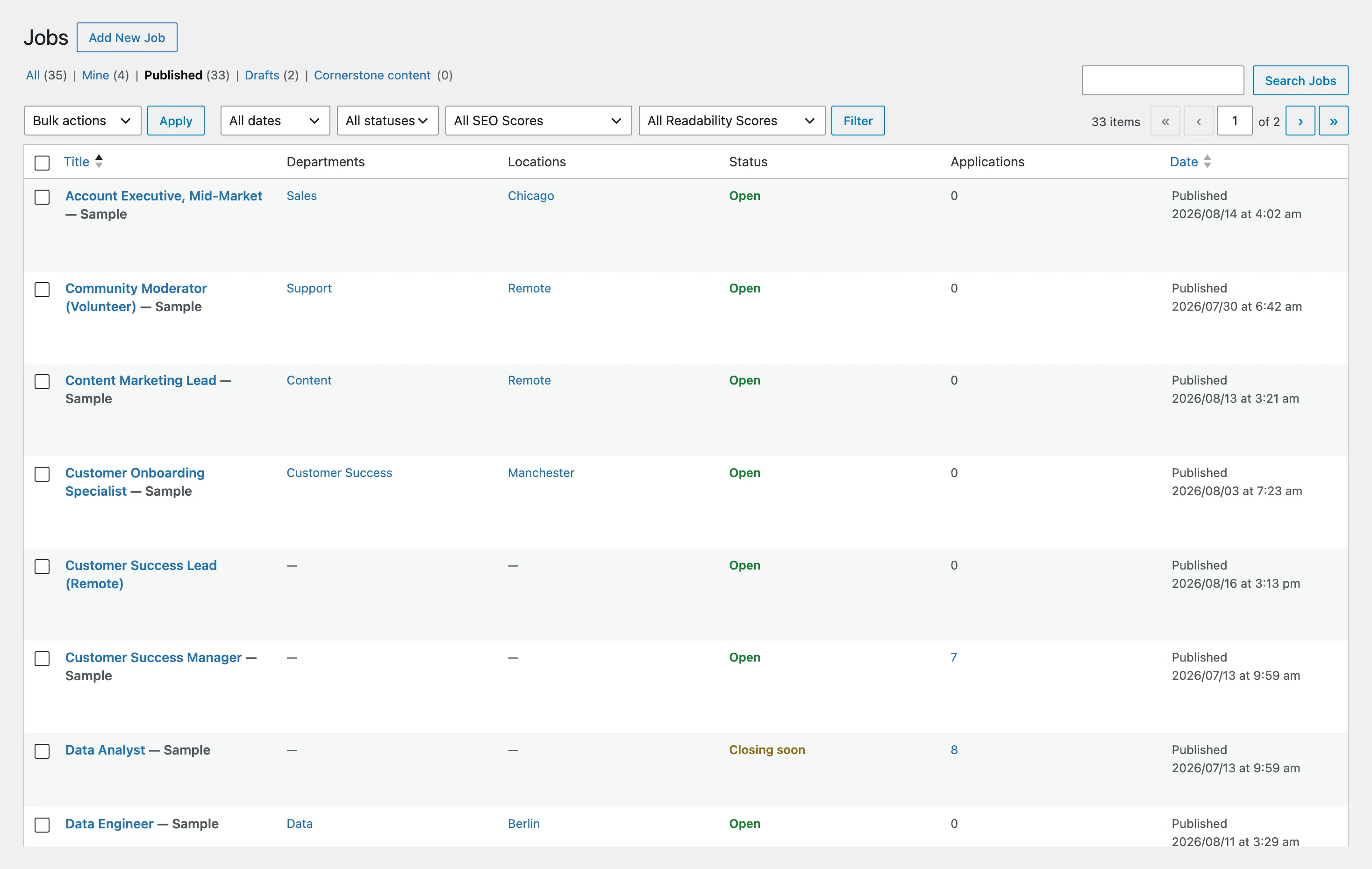Click the Add New Job button
Image resolution: width=1372 pixels, height=869 pixels.
[127, 37]
